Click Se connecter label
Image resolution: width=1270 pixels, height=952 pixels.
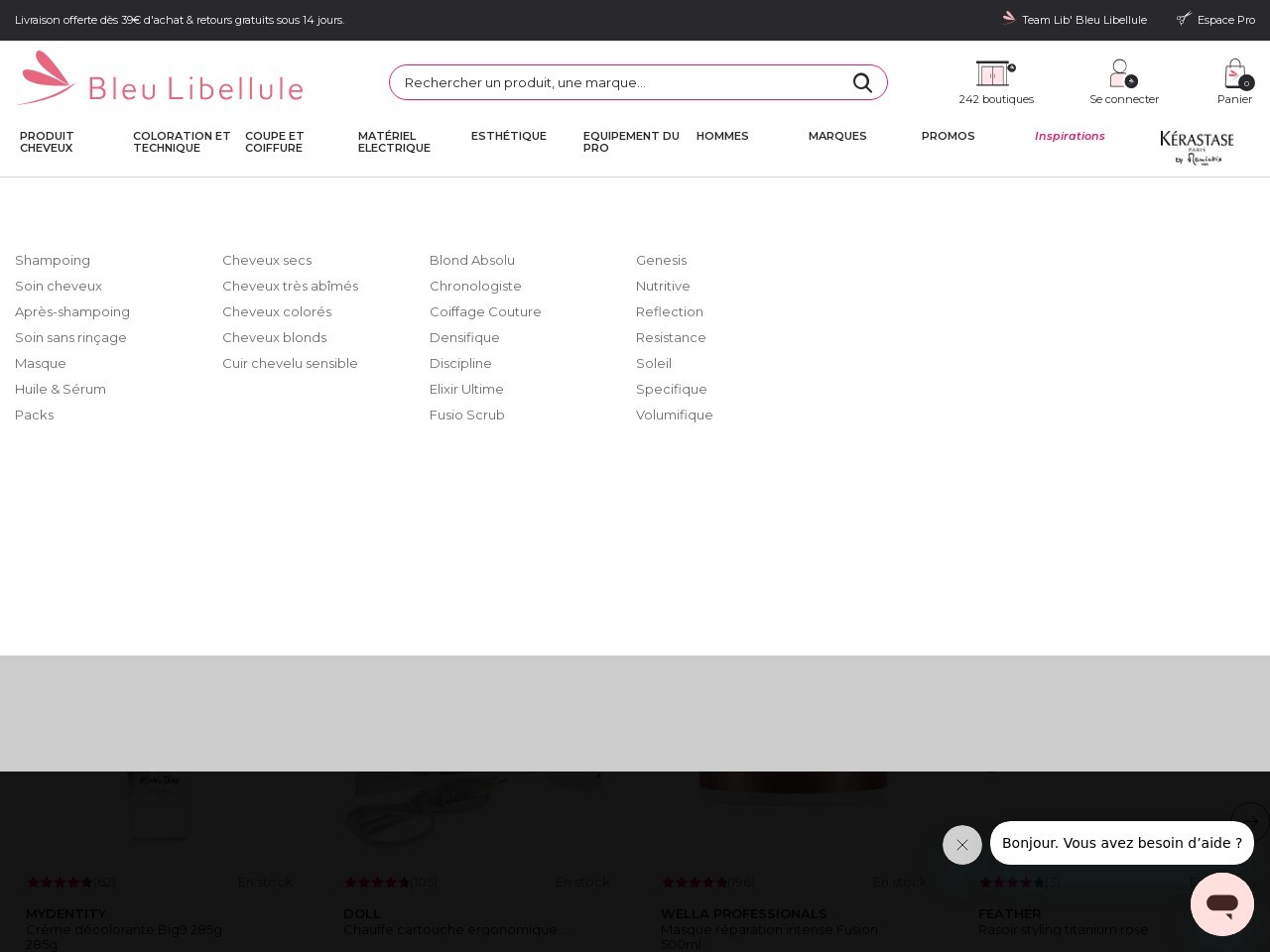[1124, 99]
